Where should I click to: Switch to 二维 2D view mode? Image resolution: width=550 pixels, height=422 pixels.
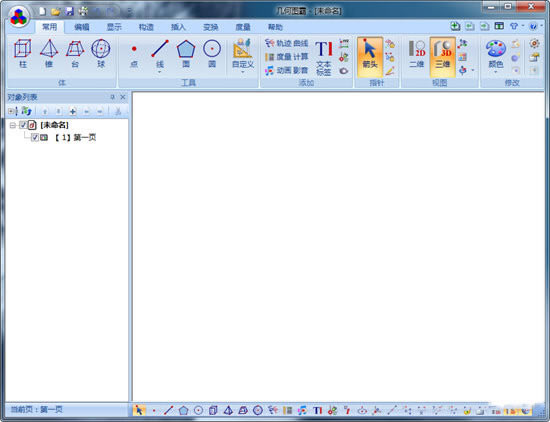417,55
